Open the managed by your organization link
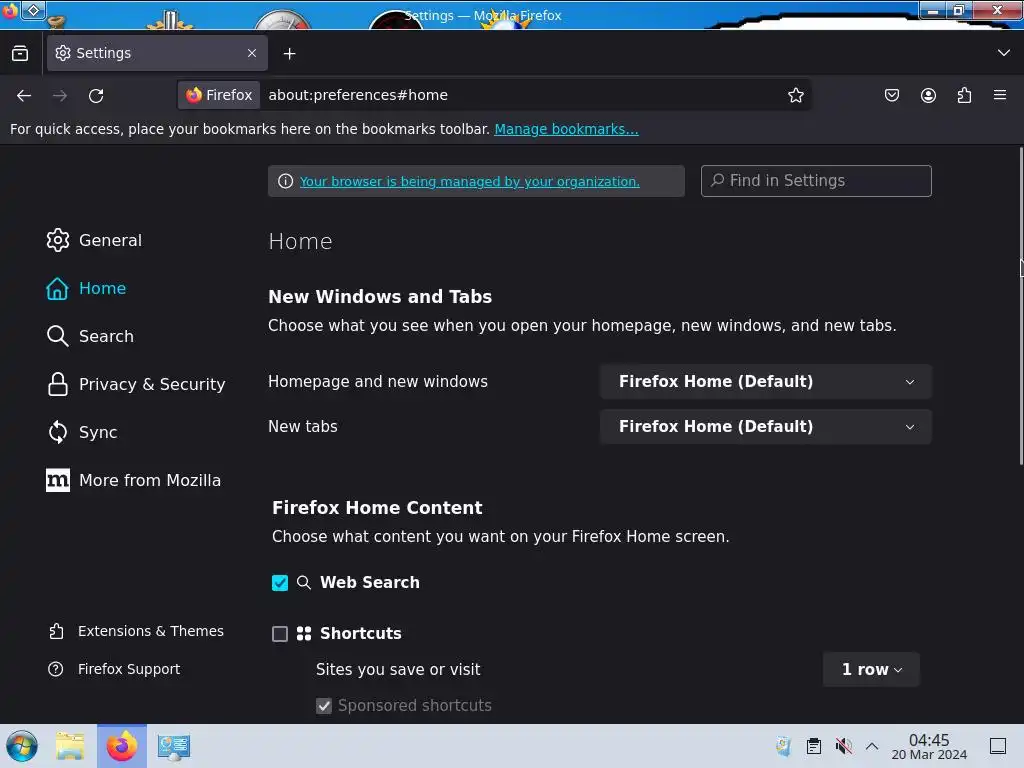Screen dimensions: 1024x768 [470, 182]
